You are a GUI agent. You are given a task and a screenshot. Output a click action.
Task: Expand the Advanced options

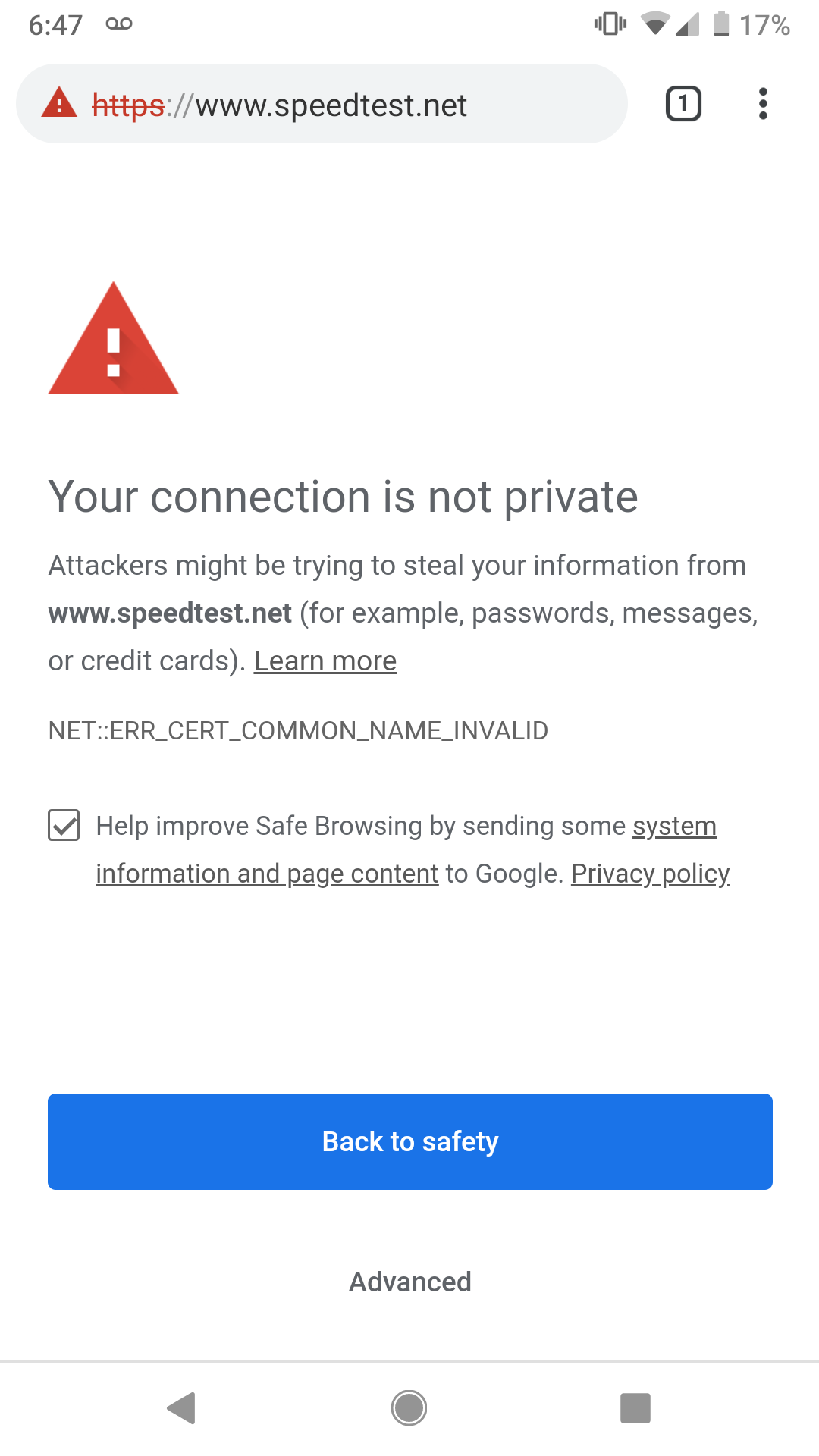409,1282
